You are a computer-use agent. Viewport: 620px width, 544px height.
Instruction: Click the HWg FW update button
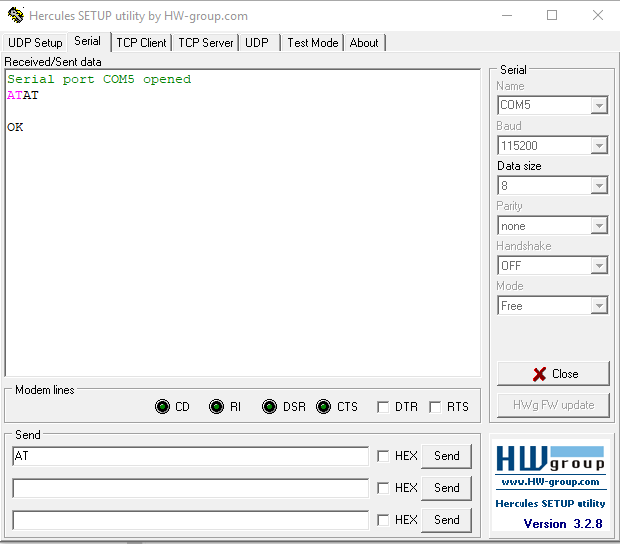[x=553, y=405]
